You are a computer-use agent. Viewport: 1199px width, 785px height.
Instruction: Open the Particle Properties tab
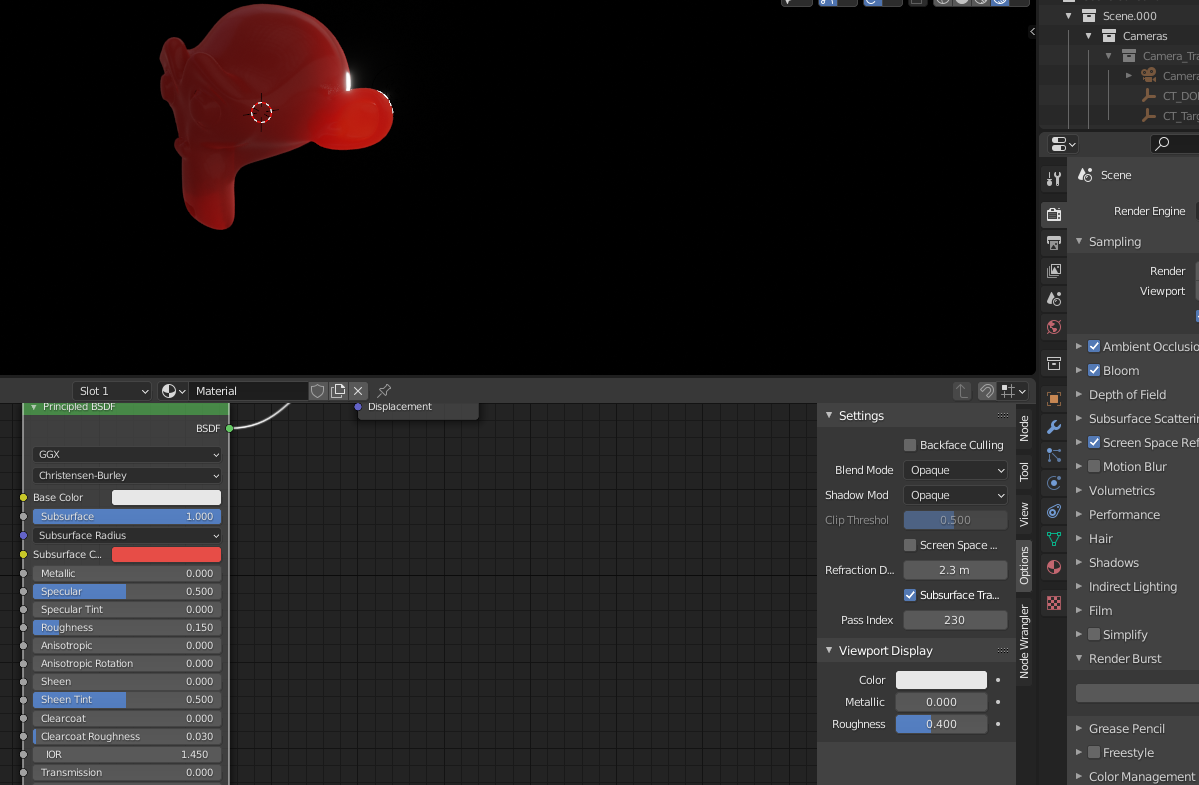coord(1053,456)
